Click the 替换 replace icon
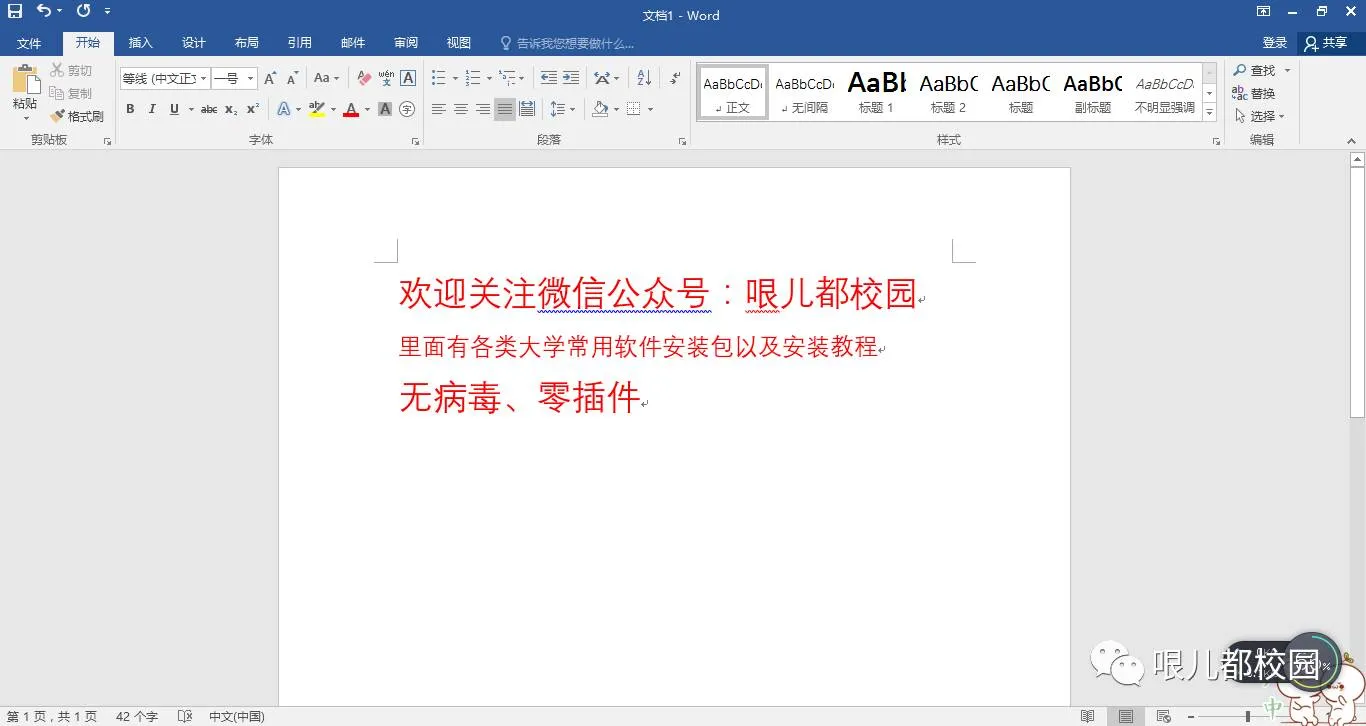1366x726 pixels. [1254, 93]
